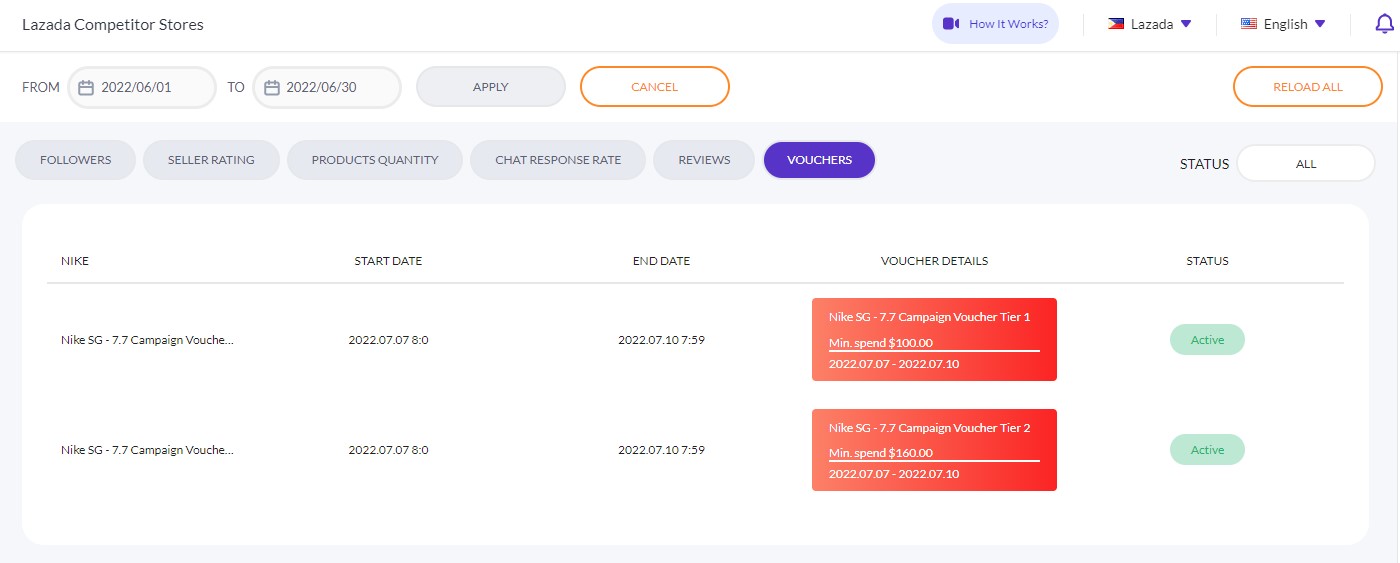Click the TO date field 2022/06/30
Image resolution: width=1400 pixels, height=563 pixels.
[327, 87]
